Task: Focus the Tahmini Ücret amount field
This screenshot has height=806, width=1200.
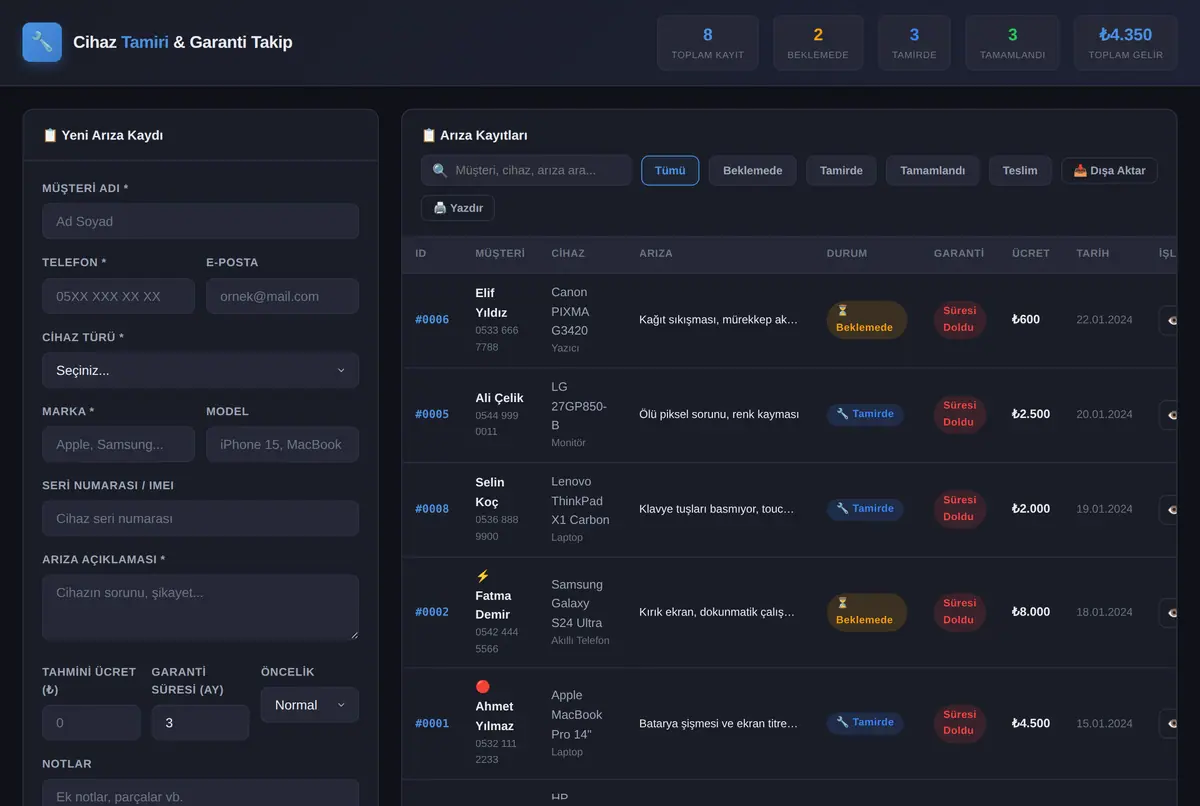Action: 91,722
